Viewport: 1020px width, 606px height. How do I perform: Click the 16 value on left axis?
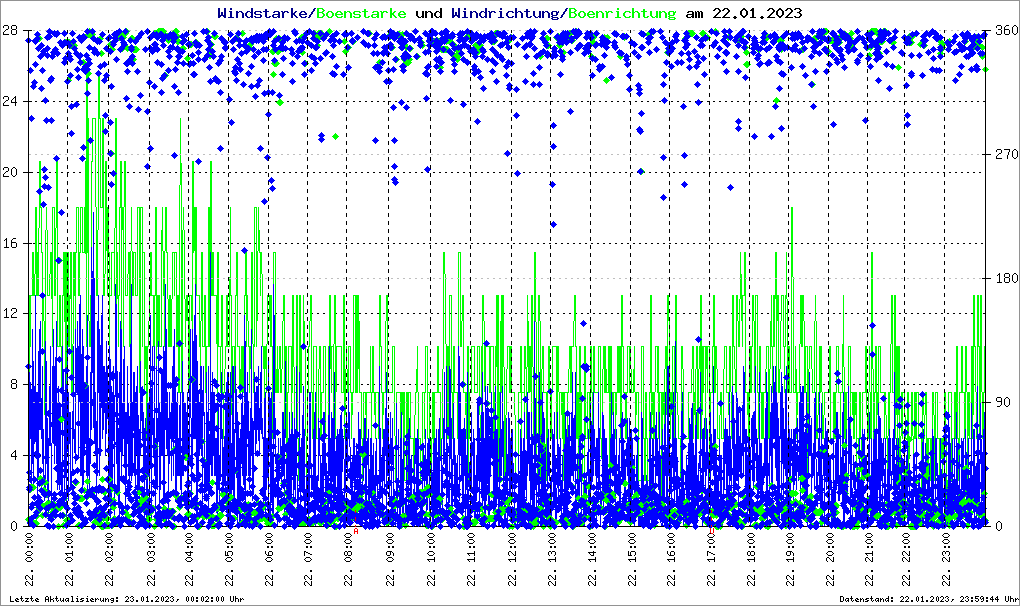(x=11, y=243)
